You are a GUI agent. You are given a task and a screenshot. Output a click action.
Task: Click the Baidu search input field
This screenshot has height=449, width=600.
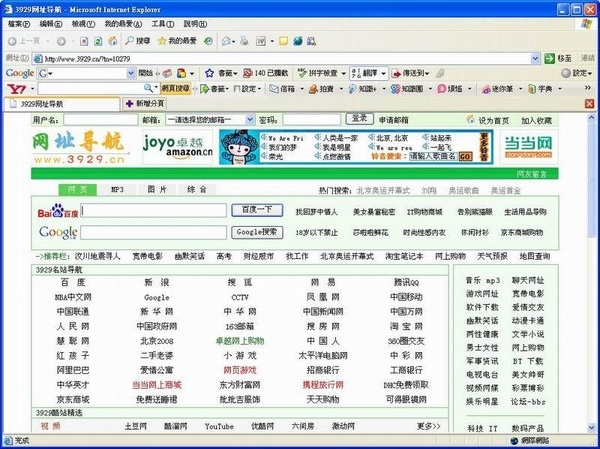(153, 211)
